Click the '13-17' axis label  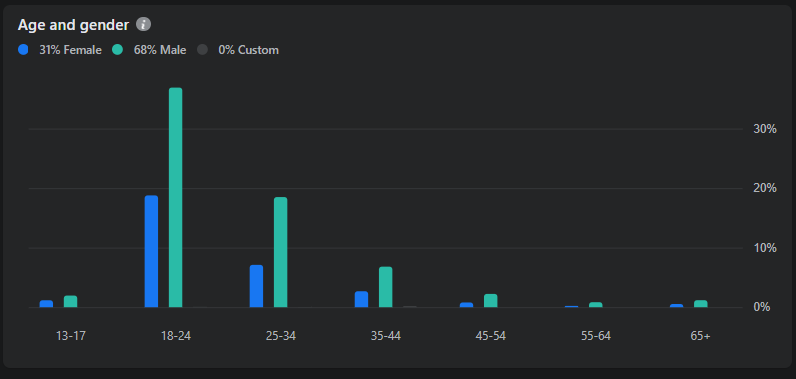click(71, 336)
